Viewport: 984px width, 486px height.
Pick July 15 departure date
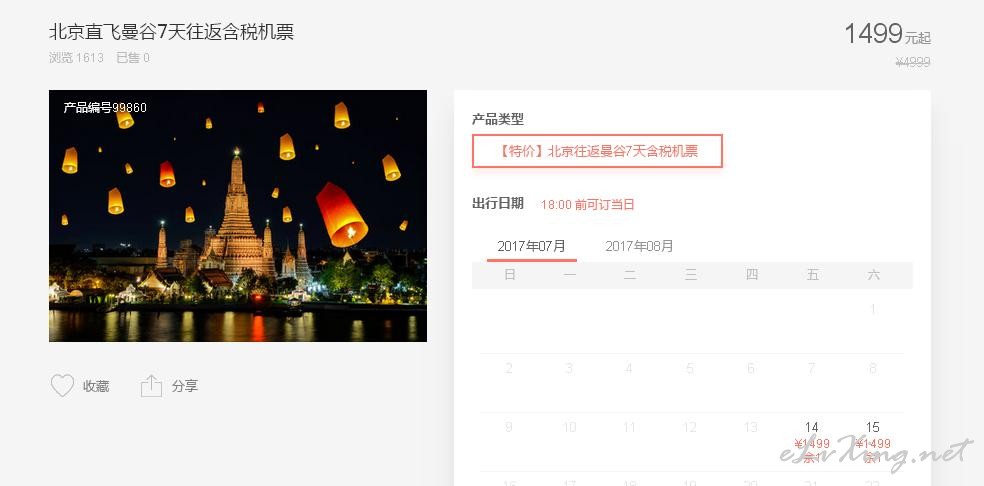coord(872,442)
